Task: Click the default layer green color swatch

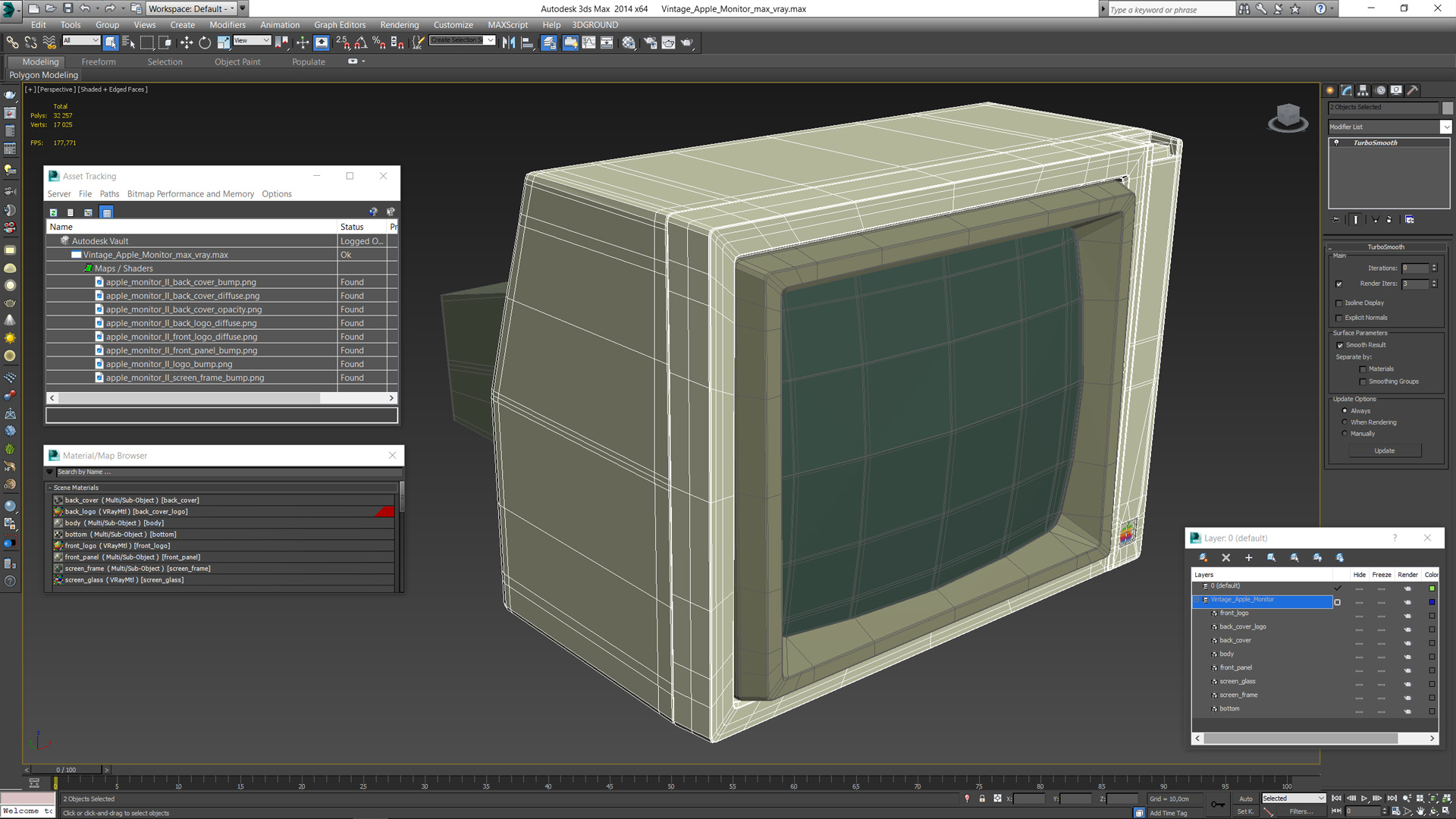Action: [1432, 588]
